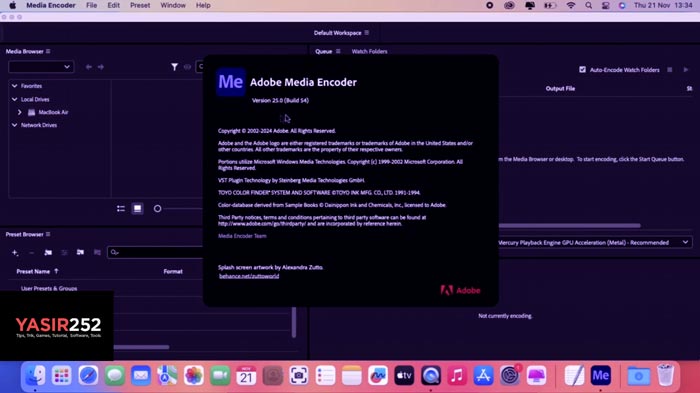Create new preset with plus icon
Image resolution: width=700 pixels, height=393 pixels.
point(15,253)
